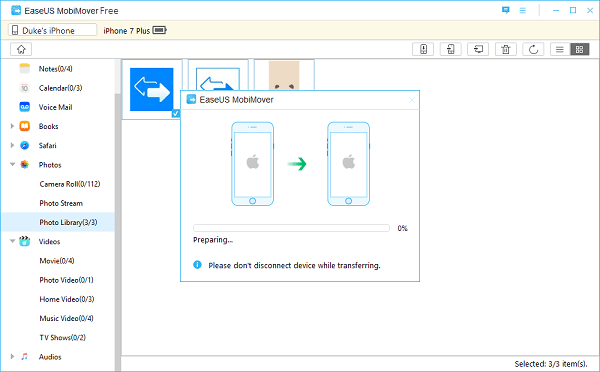Click the dialog's EaseUS MobiMover logo icon
600x372 pixels.
191,100
